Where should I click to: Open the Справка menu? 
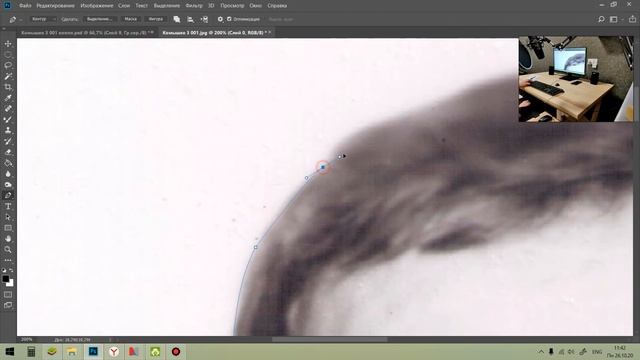(277, 6)
